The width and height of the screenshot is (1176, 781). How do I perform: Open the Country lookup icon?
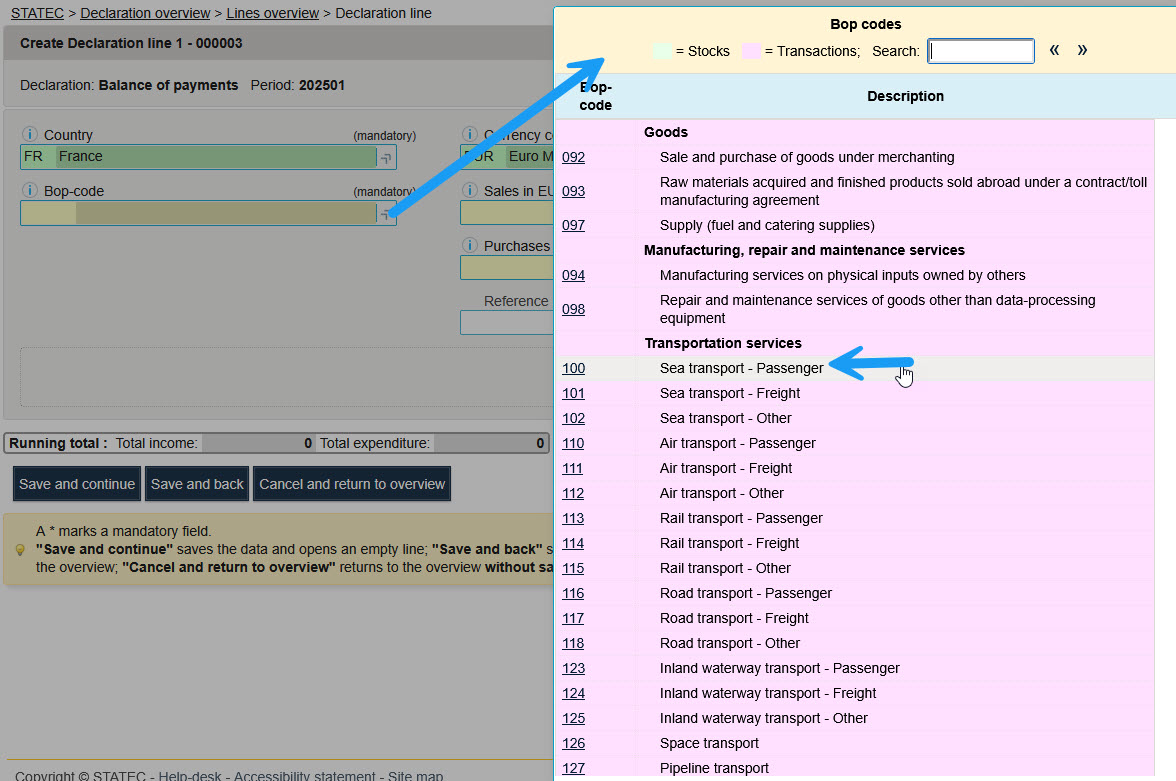coord(385,157)
